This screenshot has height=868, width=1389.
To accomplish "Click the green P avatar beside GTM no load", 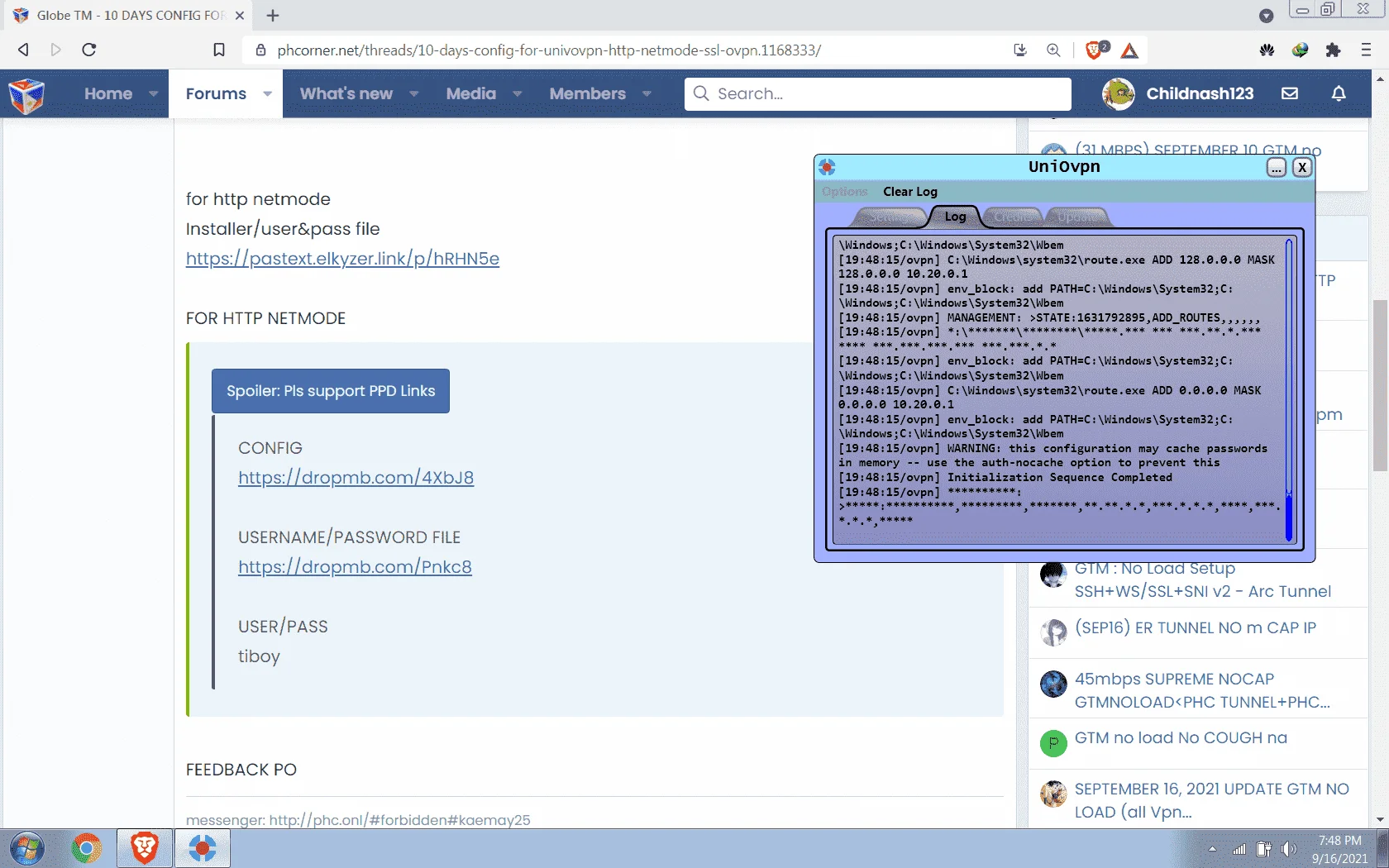I will pos(1053,743).
